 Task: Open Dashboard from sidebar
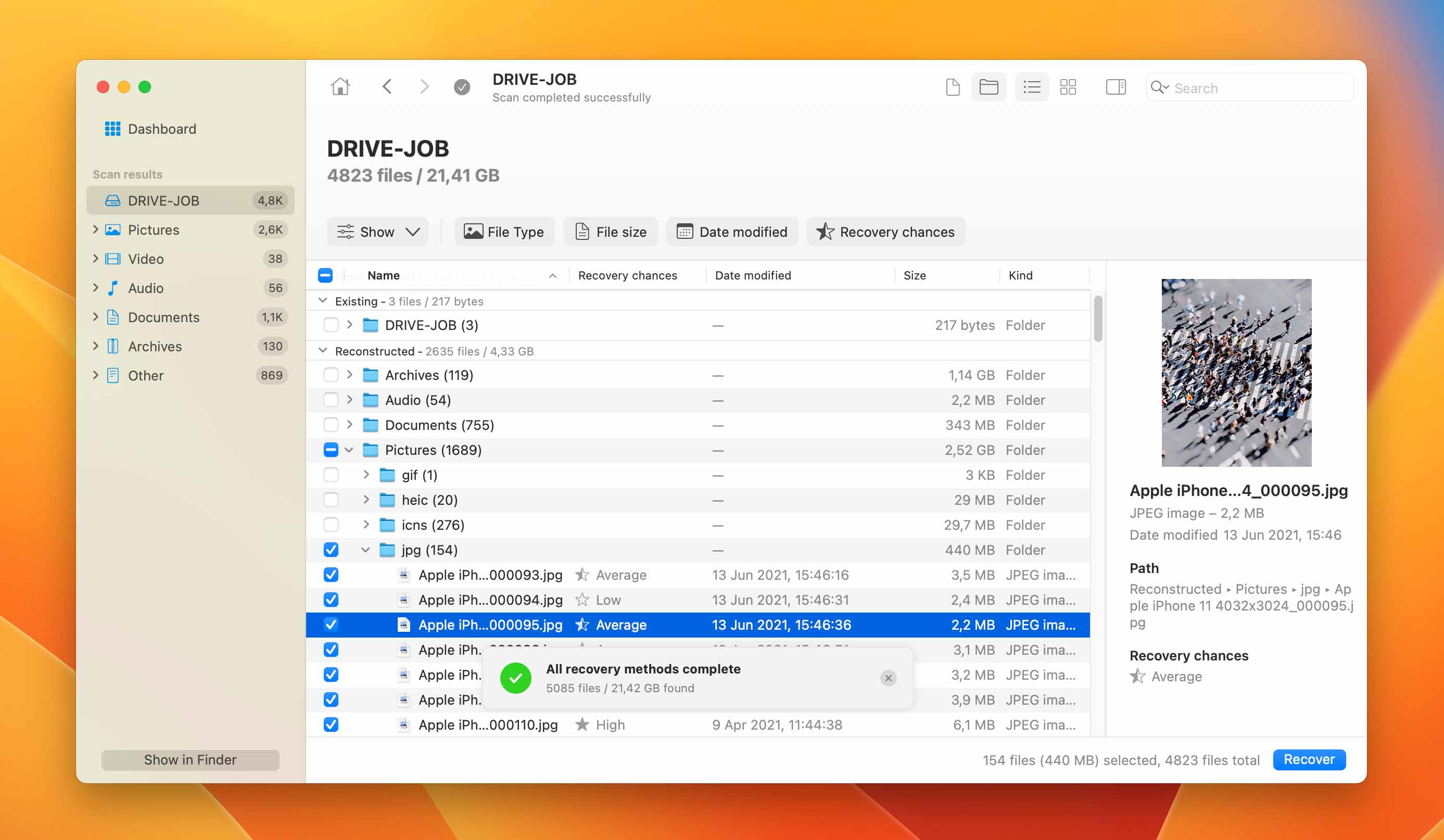click(x=150, y=129)
